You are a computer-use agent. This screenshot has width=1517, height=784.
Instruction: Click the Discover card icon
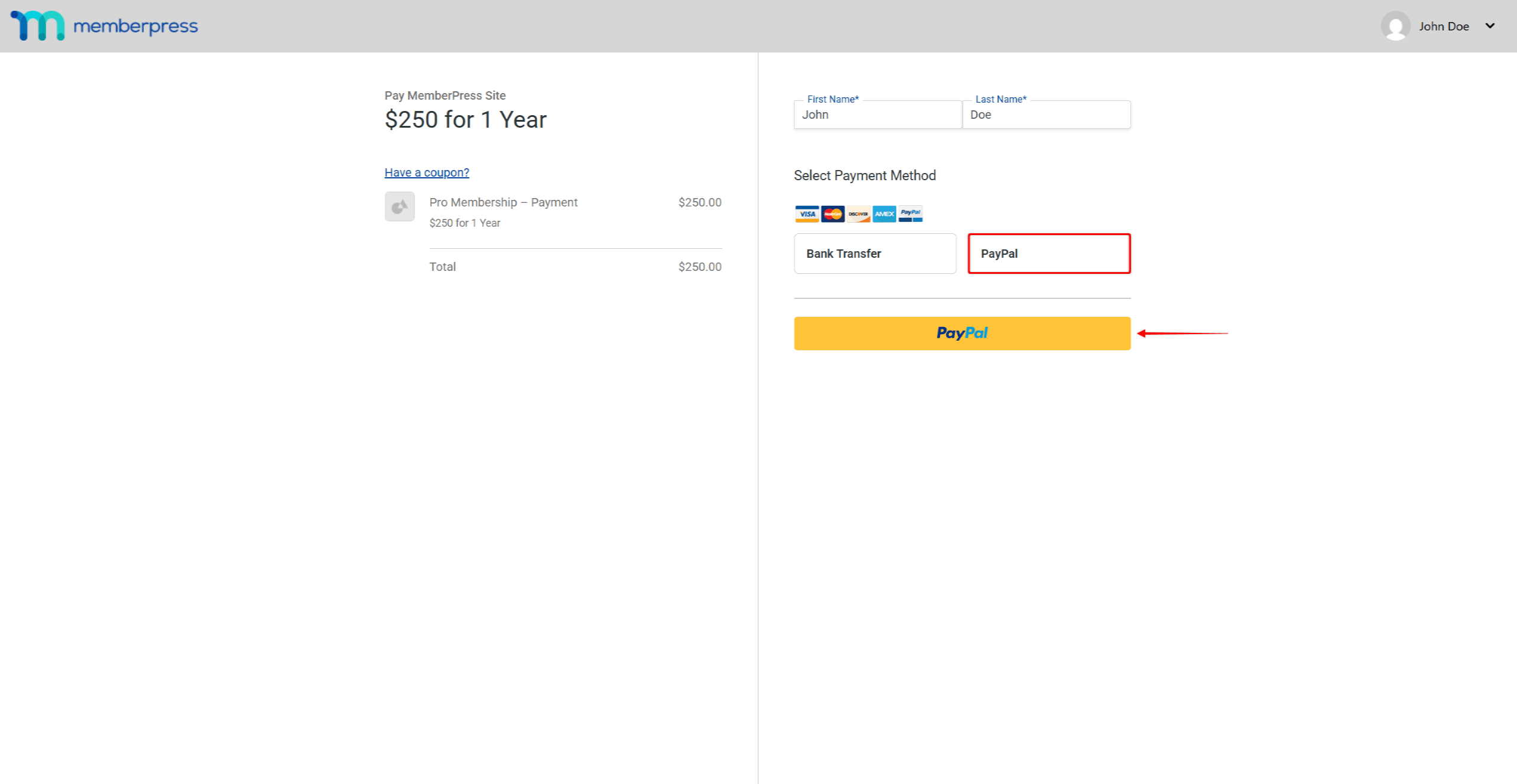(858, 214)
